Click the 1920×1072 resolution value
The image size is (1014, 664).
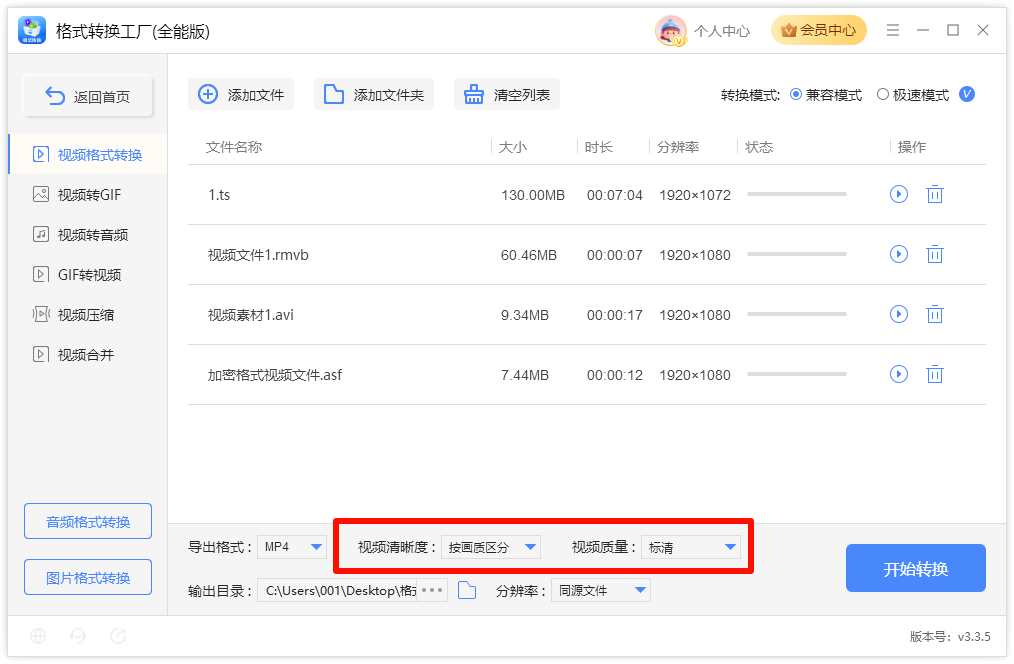click(695, 195)
